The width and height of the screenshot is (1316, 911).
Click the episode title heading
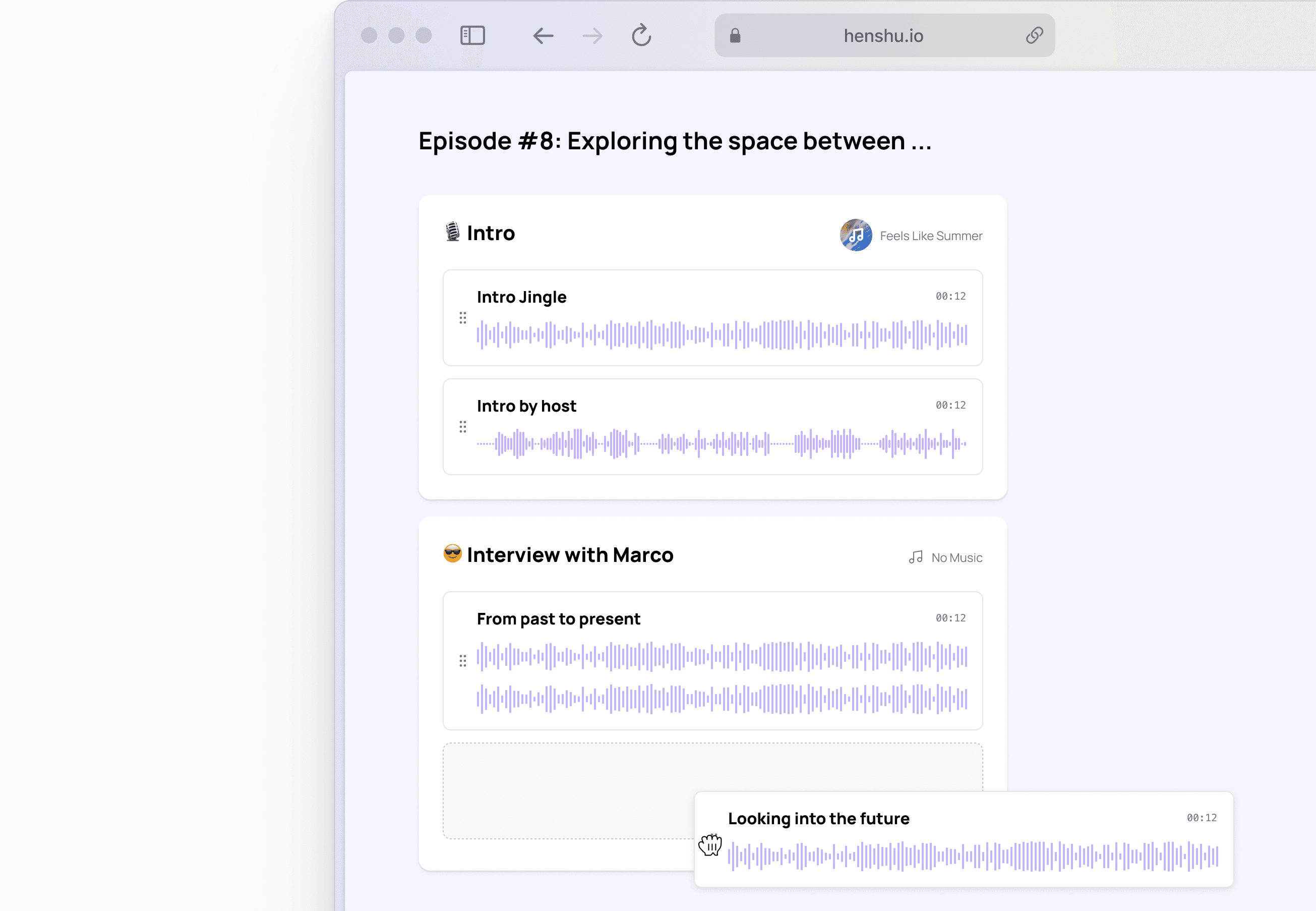(675, 141)
